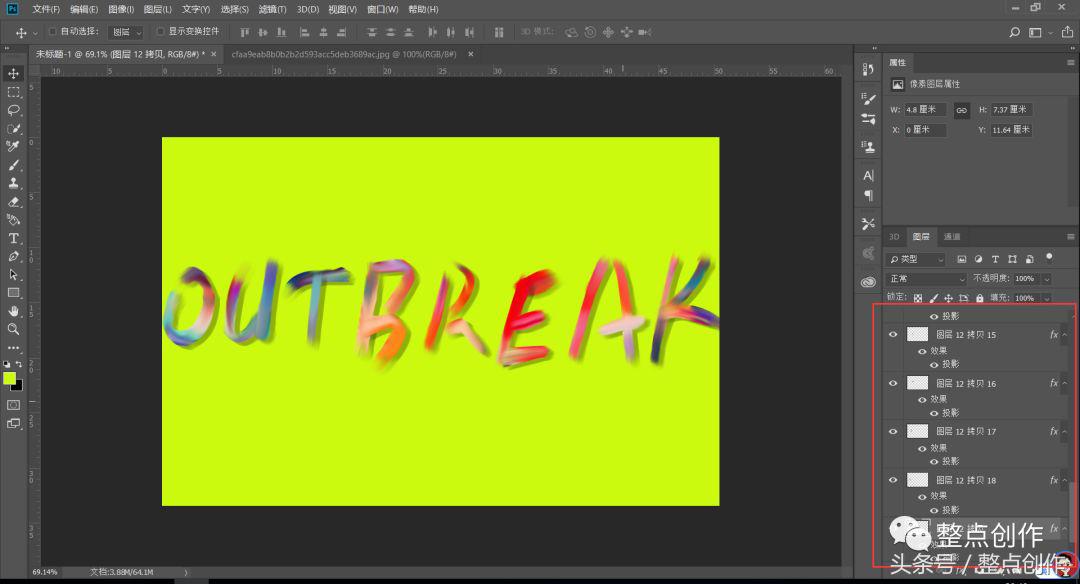This screenshot has width=1080, height=584.
Task: Select the Path Selection arrow tool
Action: [13, 274]
